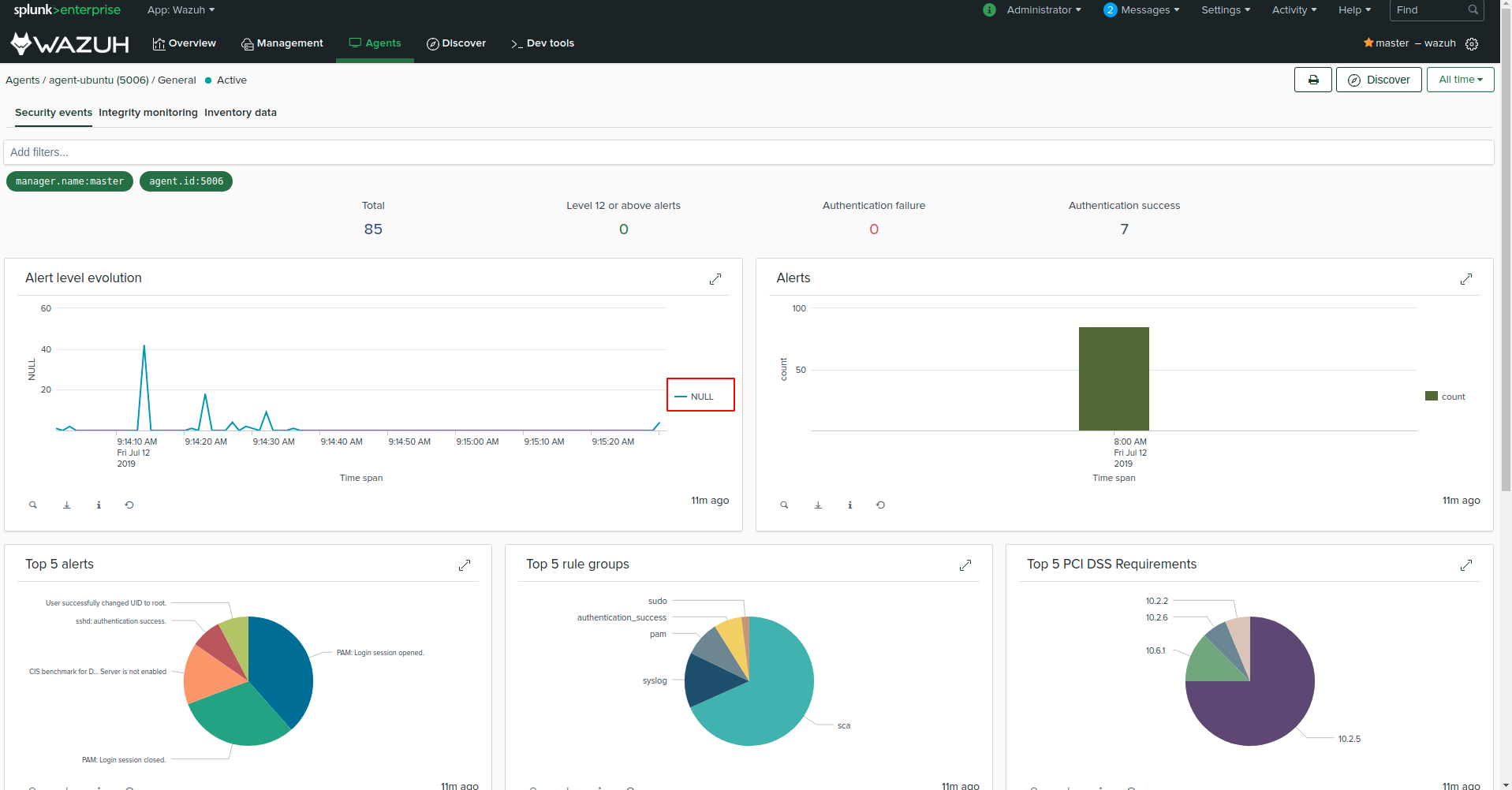Open the App: Wazuh switcher dropdown

point(181,10)
